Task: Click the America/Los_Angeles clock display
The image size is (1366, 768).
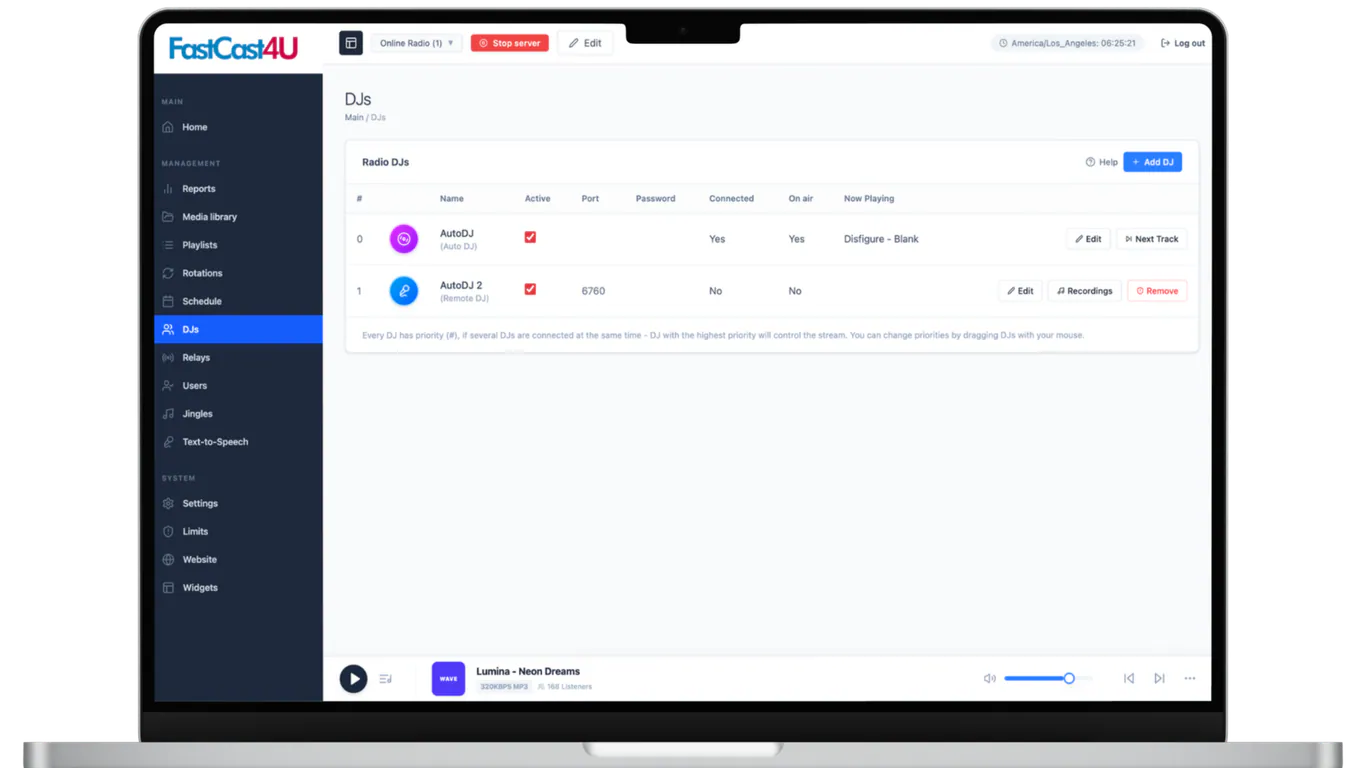Action: click(x=1068, y=43)
